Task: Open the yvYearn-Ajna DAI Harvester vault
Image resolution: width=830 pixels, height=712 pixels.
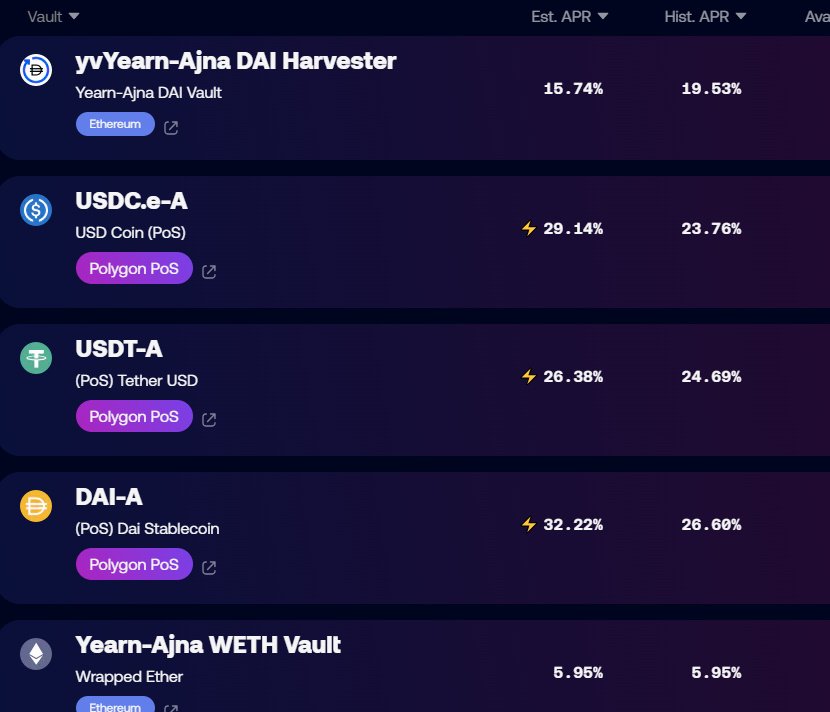Action: click(x=236, y=61)
